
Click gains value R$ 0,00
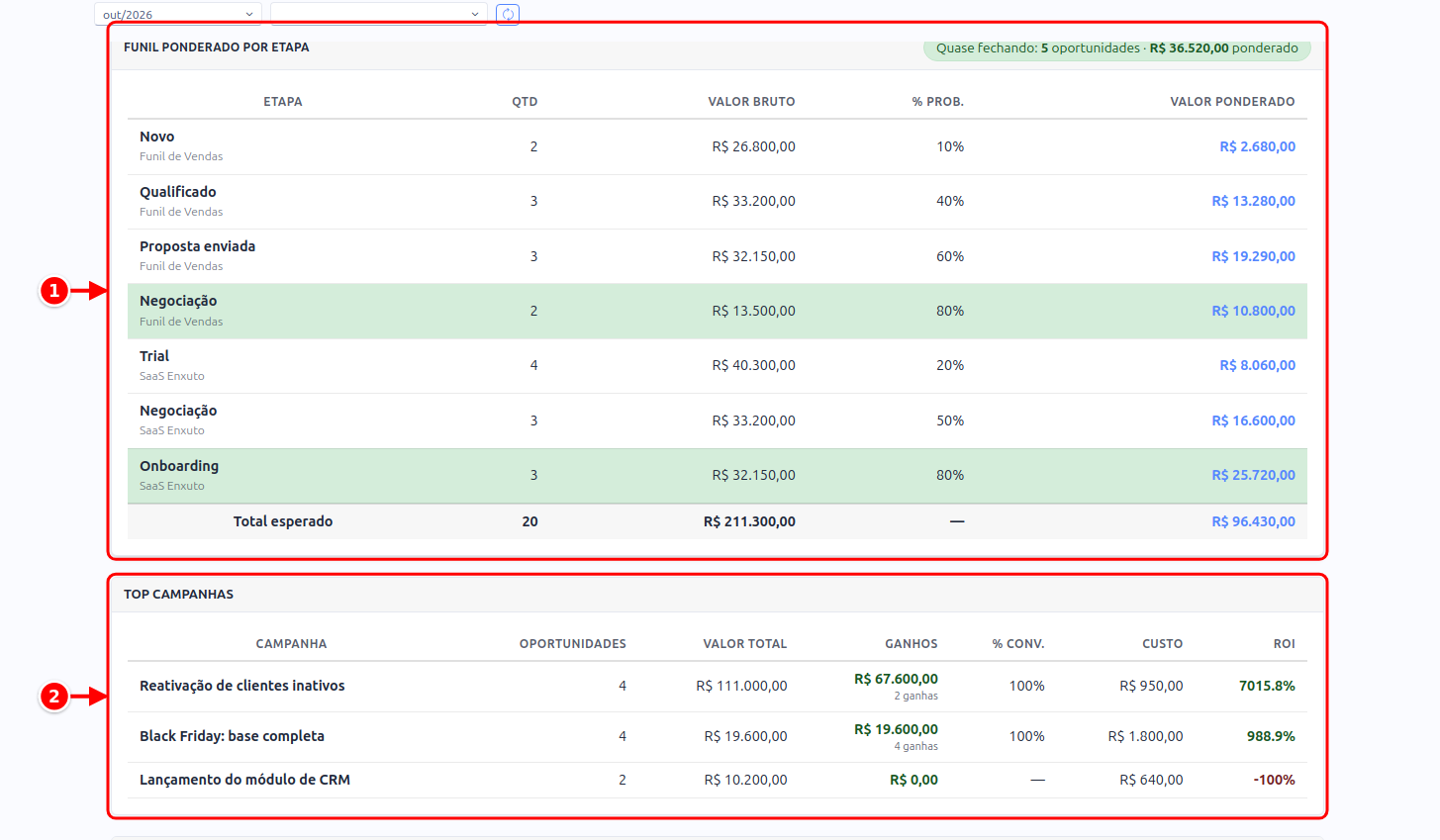pyautogui.click(x=913, y=780)
